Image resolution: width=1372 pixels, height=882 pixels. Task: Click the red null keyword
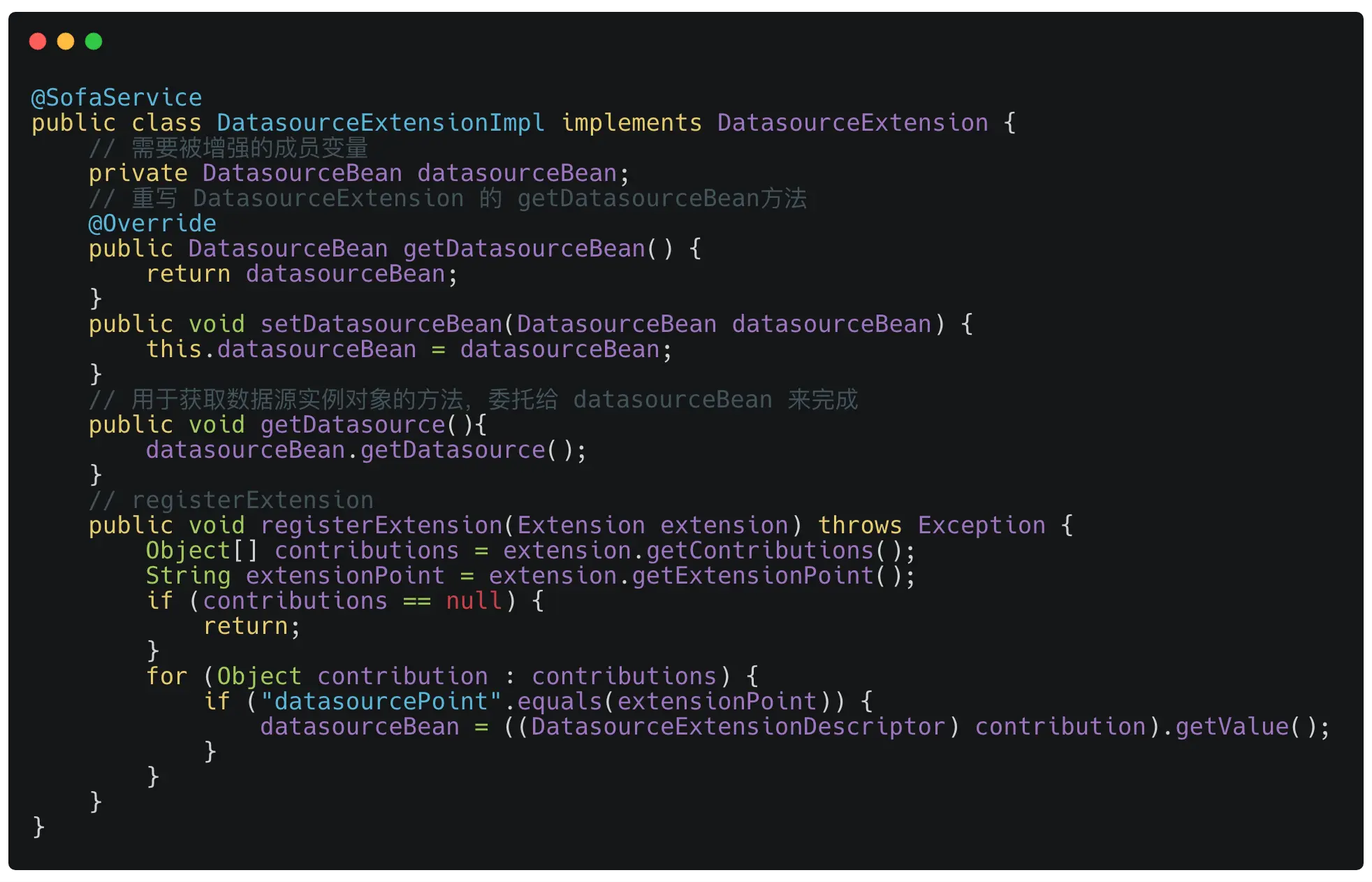click(x=474, y=601)
